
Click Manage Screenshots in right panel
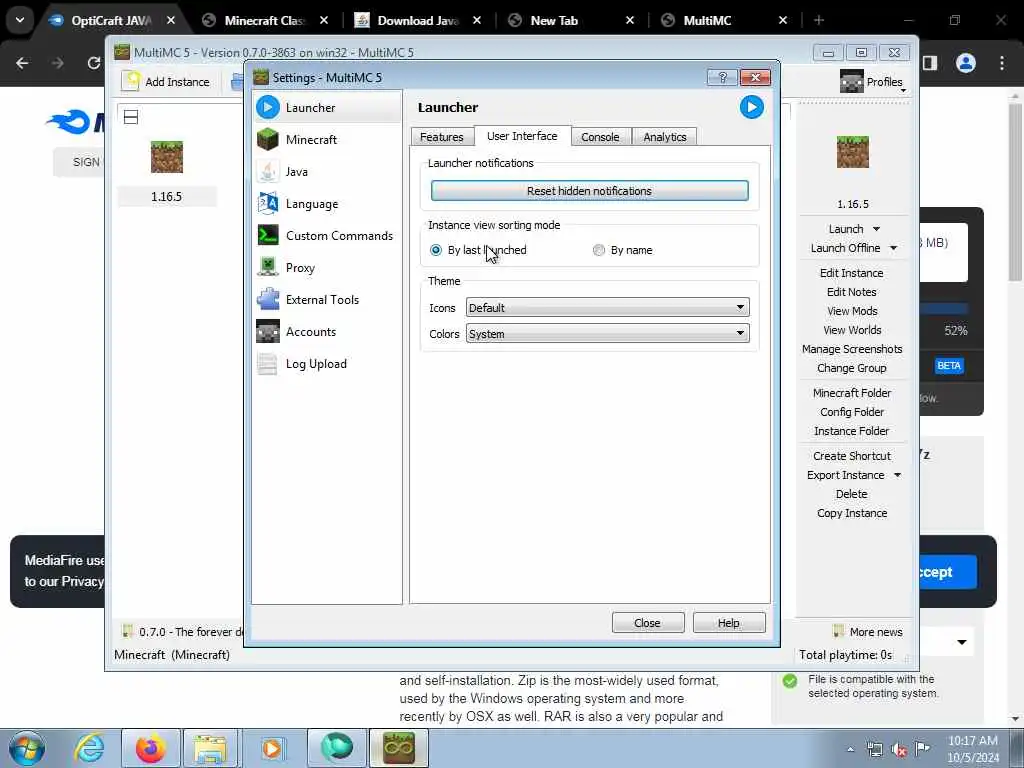click(852, 349)
